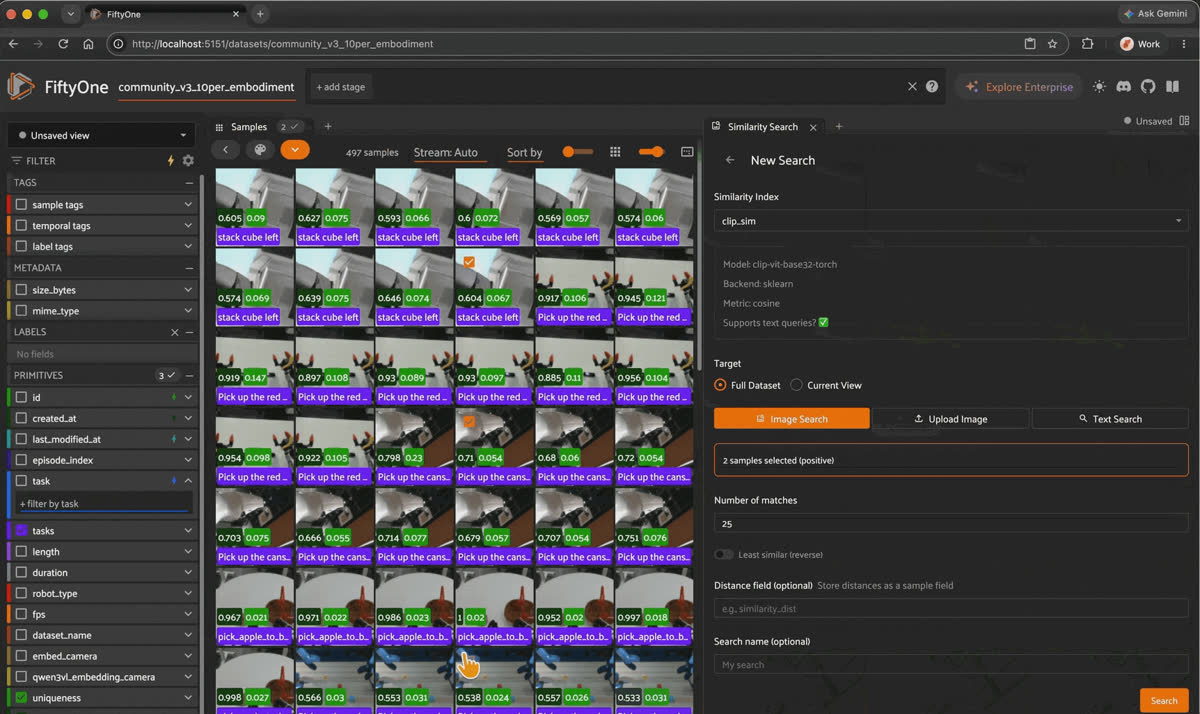The height and width of the screenshot is (714, 1200).
Task: Check the sample tags checkbox
Action: pos(22,205)
